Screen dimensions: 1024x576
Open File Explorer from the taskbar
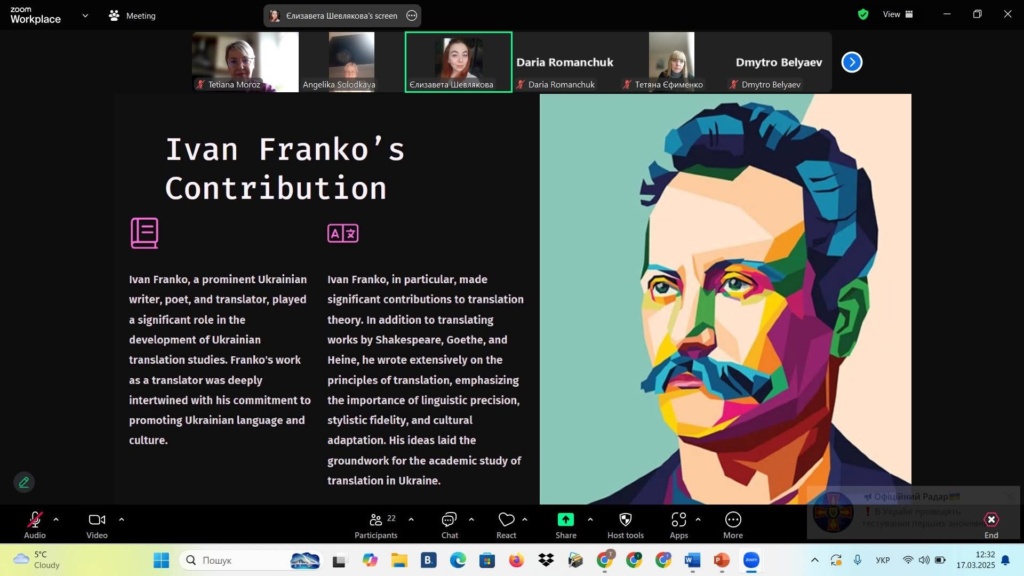[399, 560]
